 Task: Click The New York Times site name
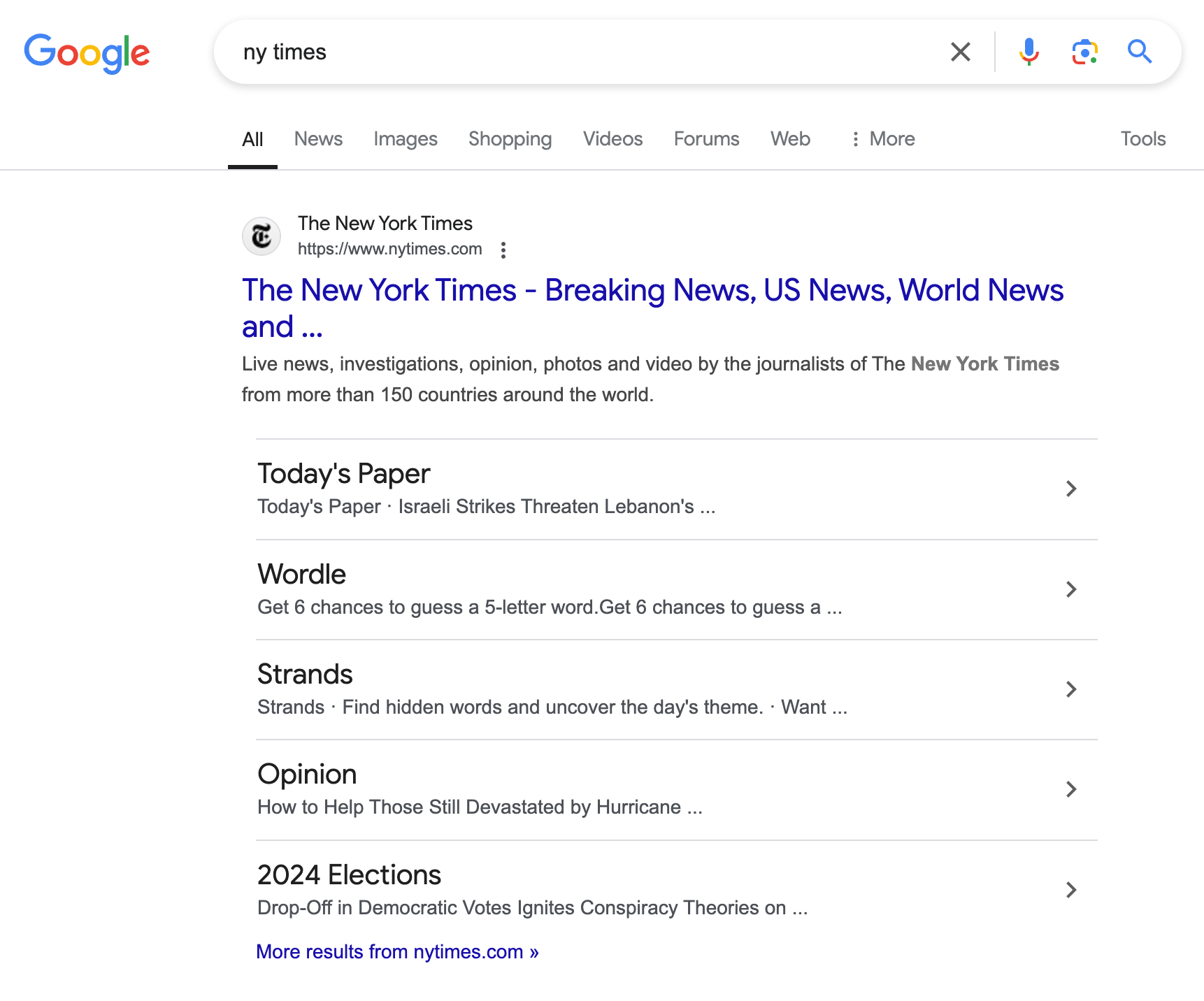pyautogui.click(x=385, y=224)
